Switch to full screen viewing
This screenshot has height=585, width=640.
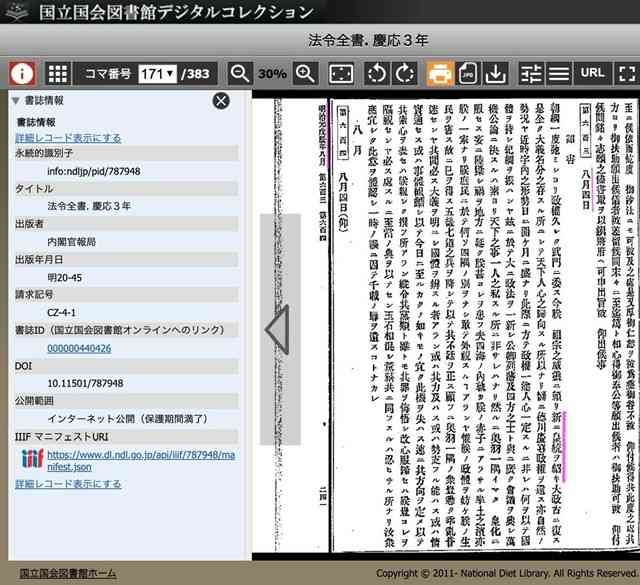[x=627, y=74]
